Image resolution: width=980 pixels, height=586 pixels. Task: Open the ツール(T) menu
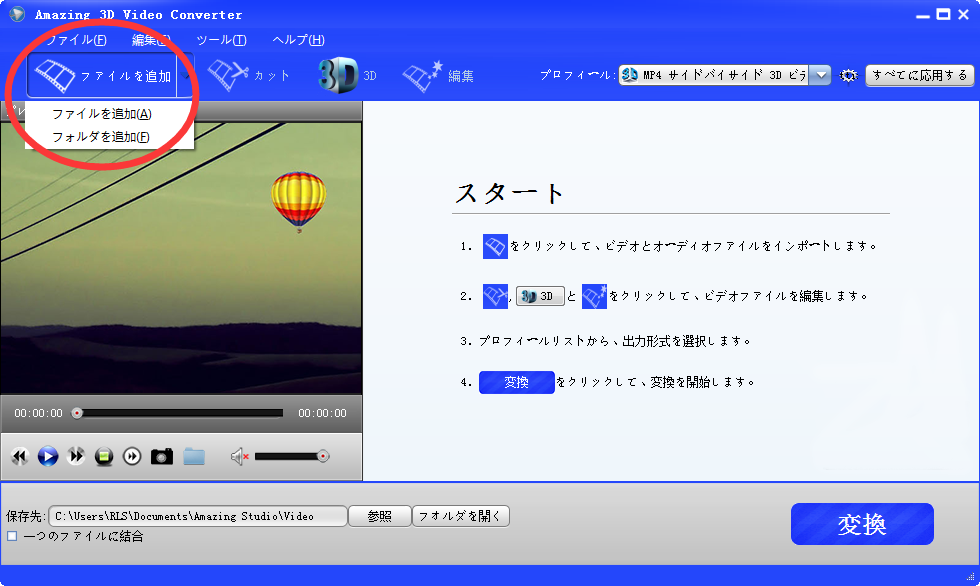click(x=221, y=40)
